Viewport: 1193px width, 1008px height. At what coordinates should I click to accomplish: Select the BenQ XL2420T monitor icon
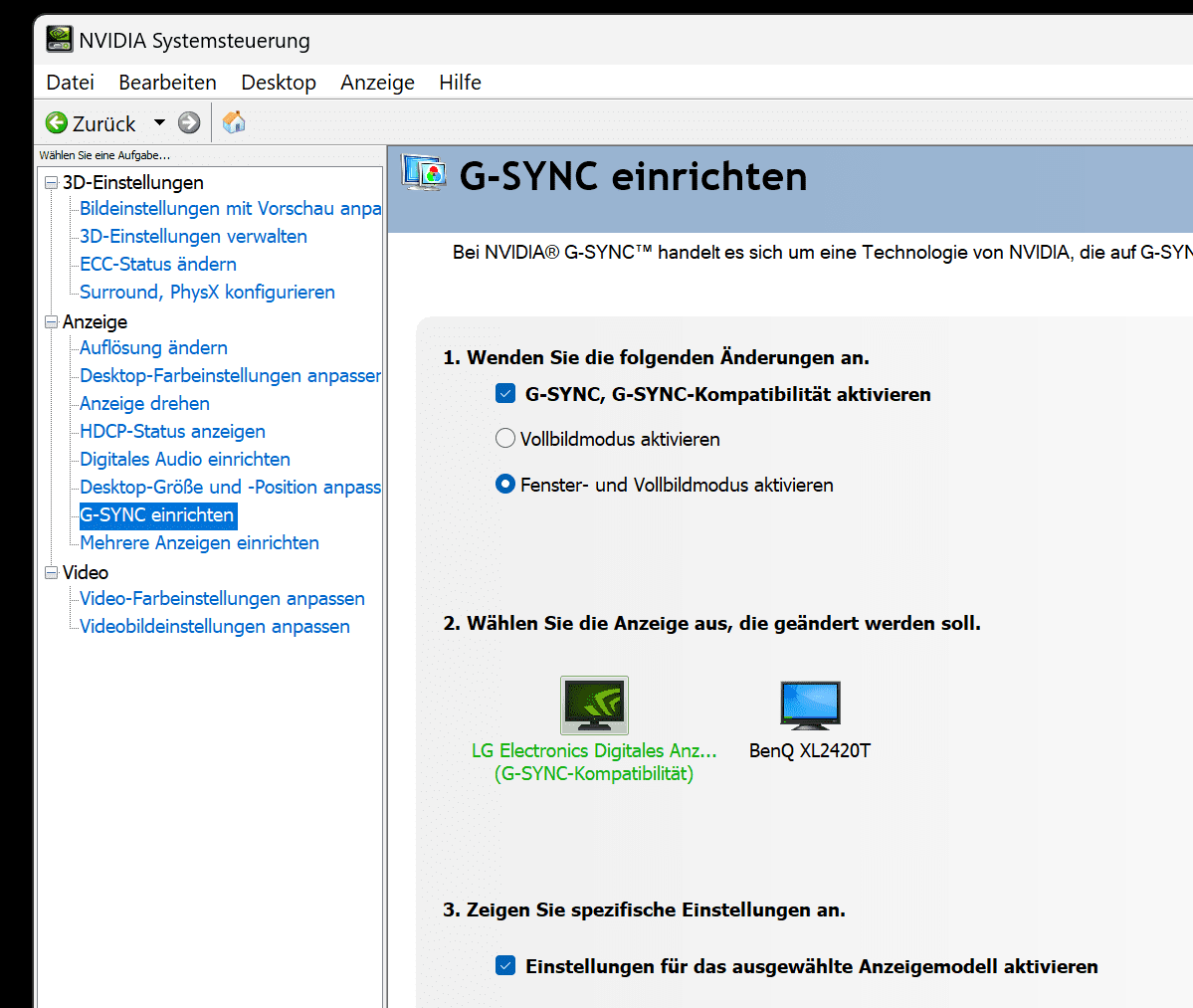810,706
